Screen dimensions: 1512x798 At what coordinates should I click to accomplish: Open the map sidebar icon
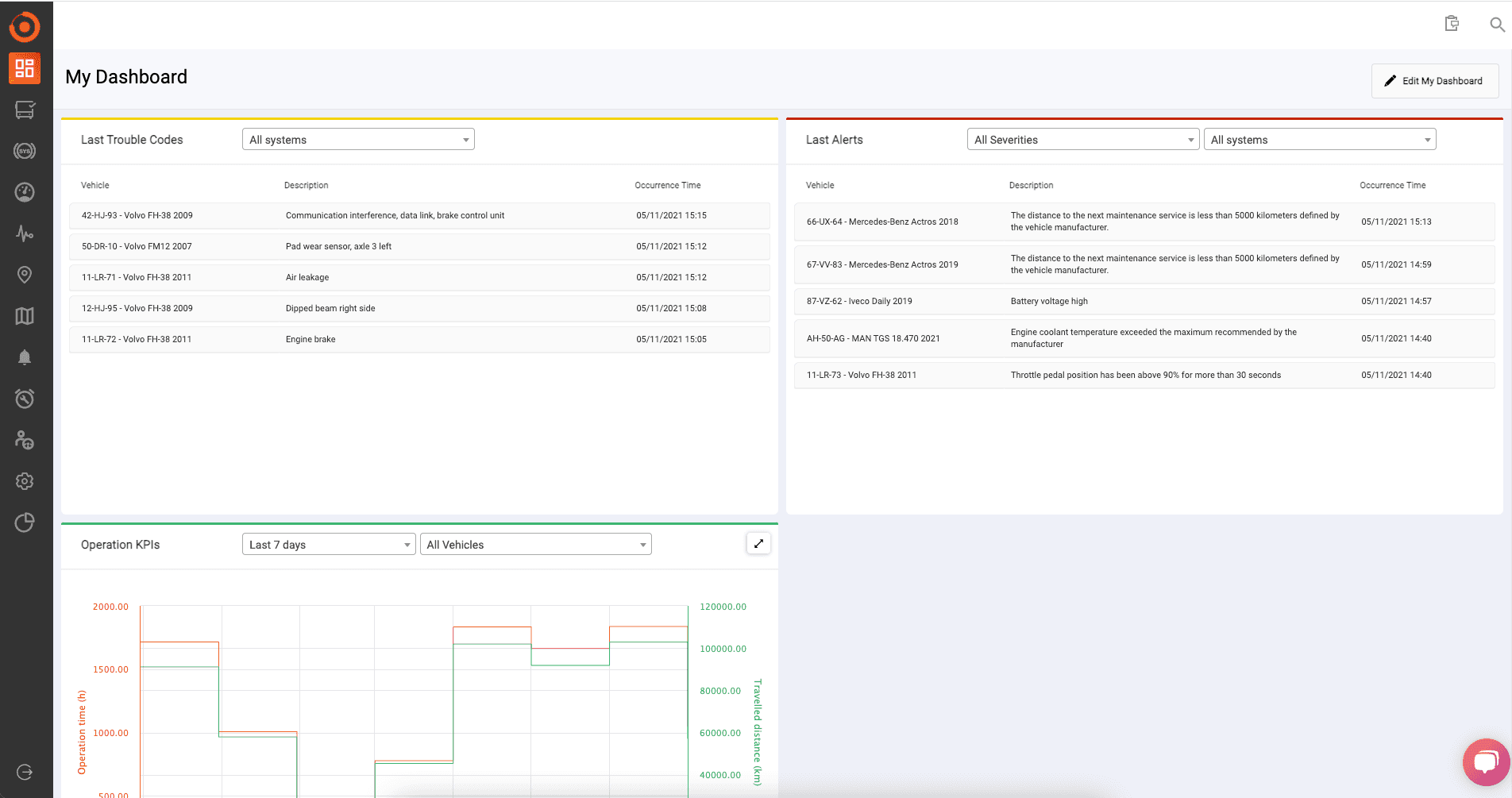25,316
